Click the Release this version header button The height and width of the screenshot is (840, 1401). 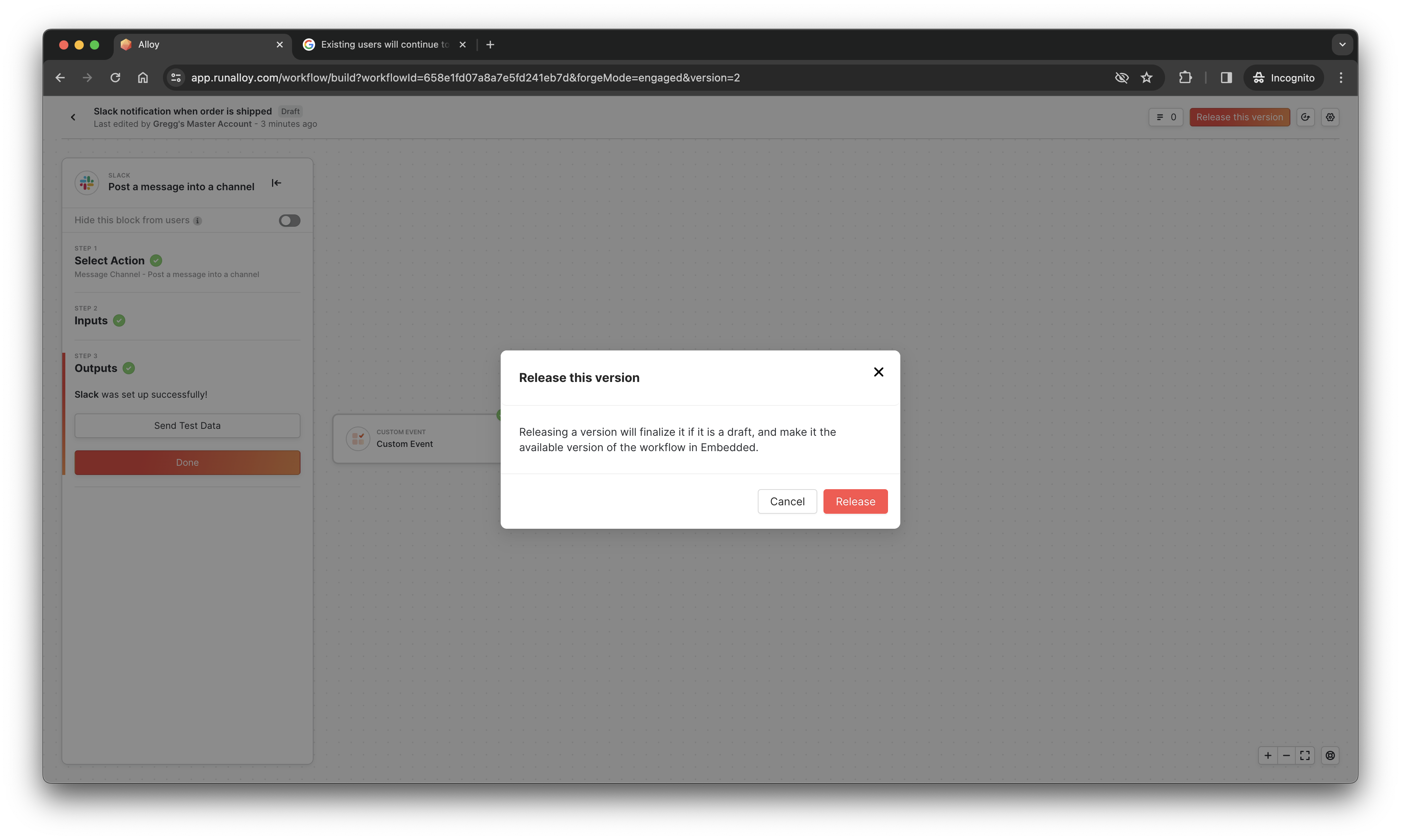pos(1239,117)
